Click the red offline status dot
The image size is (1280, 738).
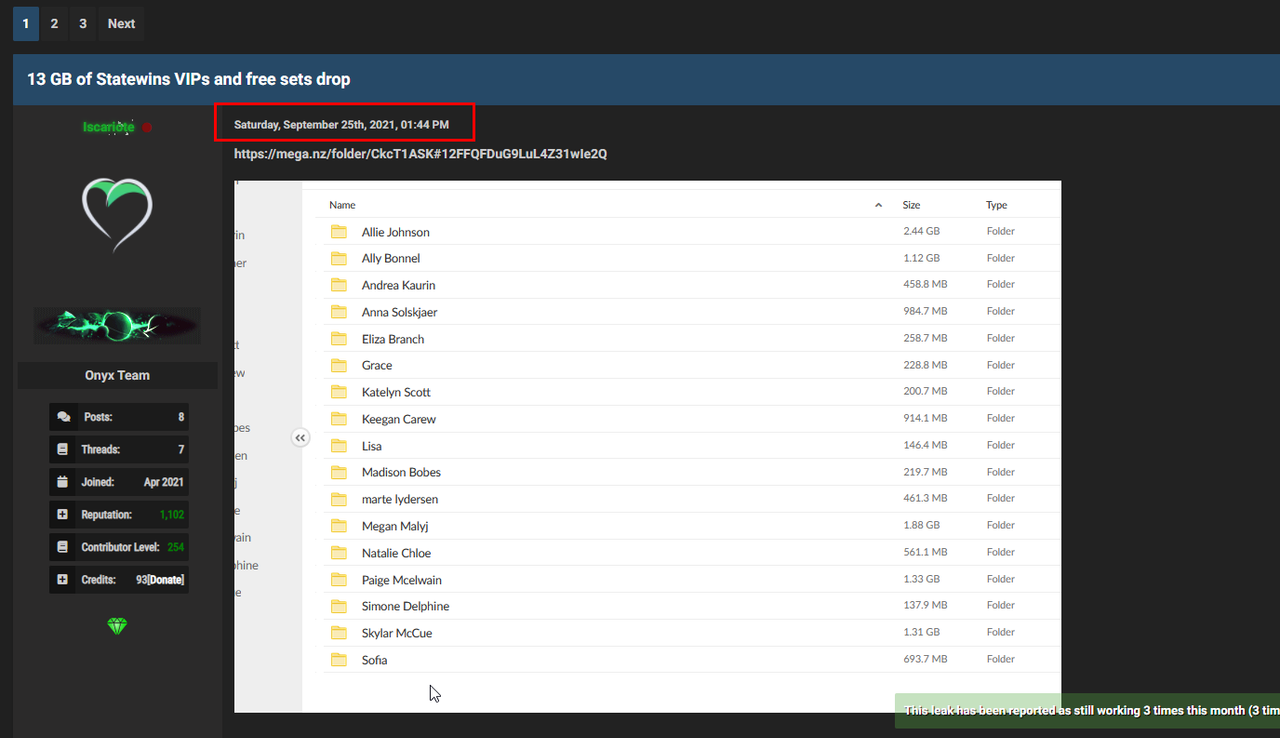coord(147,128)
